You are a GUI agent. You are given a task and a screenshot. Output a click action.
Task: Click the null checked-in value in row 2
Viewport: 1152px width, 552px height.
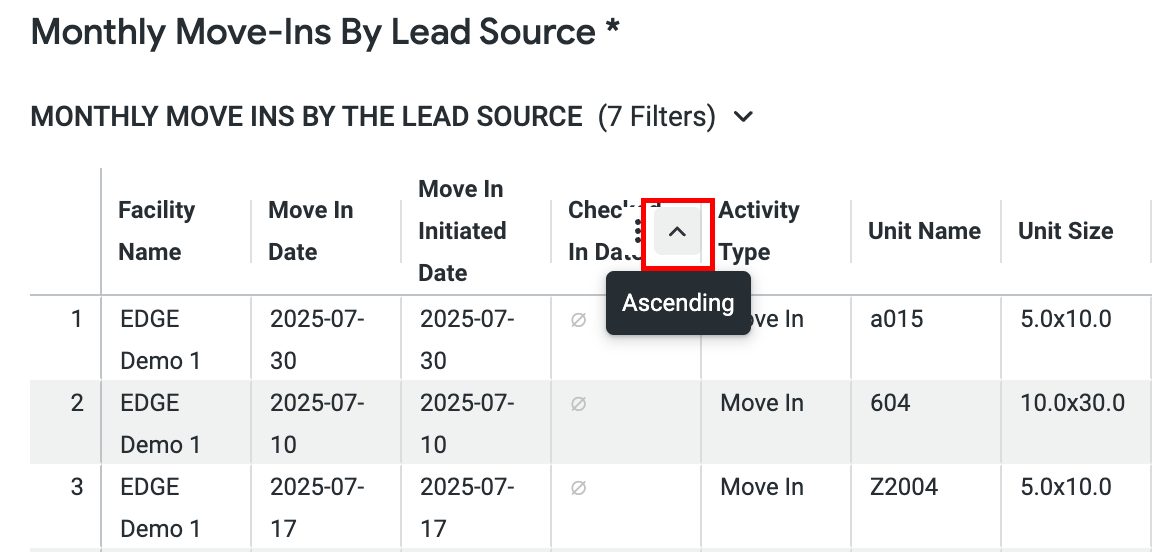(578, 404)
